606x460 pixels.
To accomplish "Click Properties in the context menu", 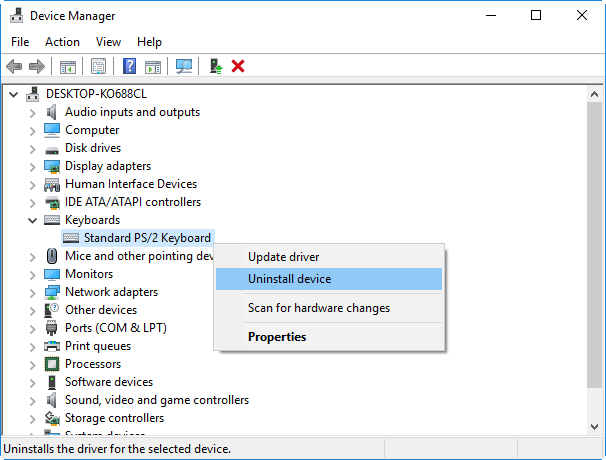I will pos(277,337).
